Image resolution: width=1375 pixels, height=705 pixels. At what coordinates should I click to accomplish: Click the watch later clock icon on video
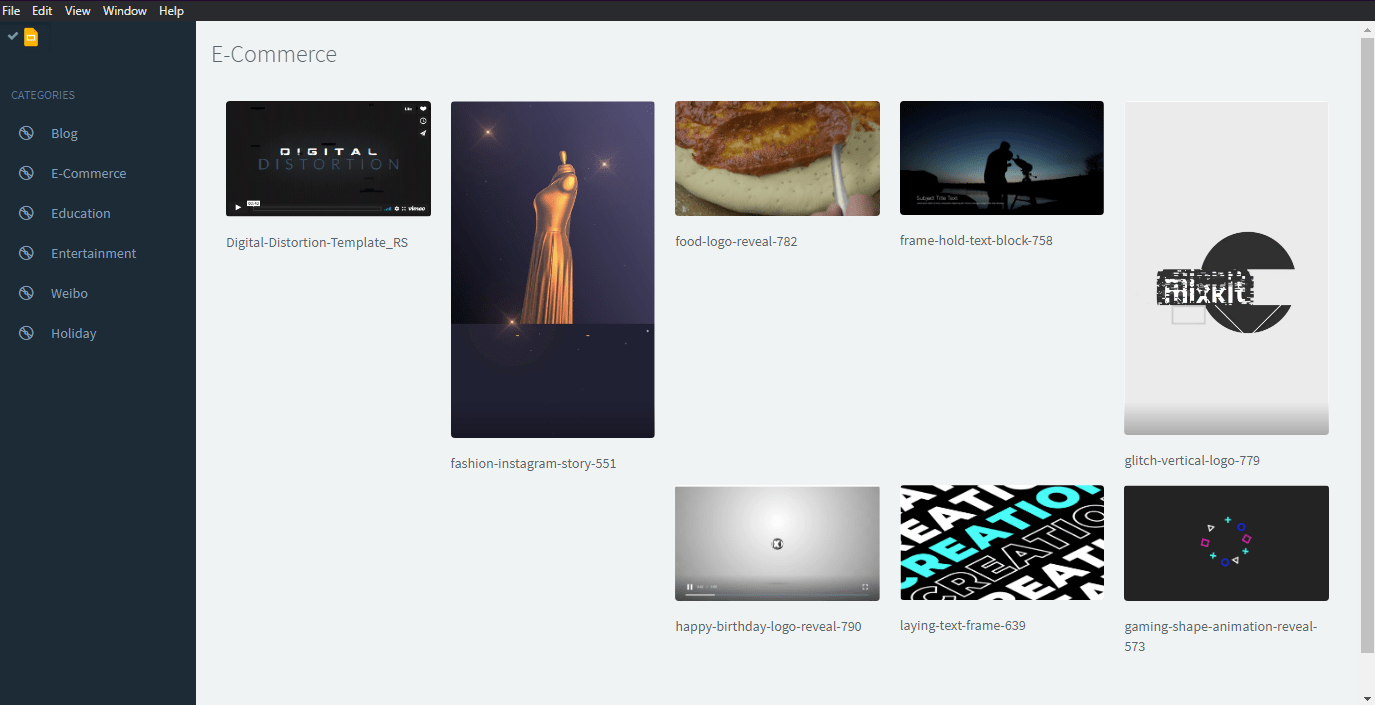tap(423, 121)
